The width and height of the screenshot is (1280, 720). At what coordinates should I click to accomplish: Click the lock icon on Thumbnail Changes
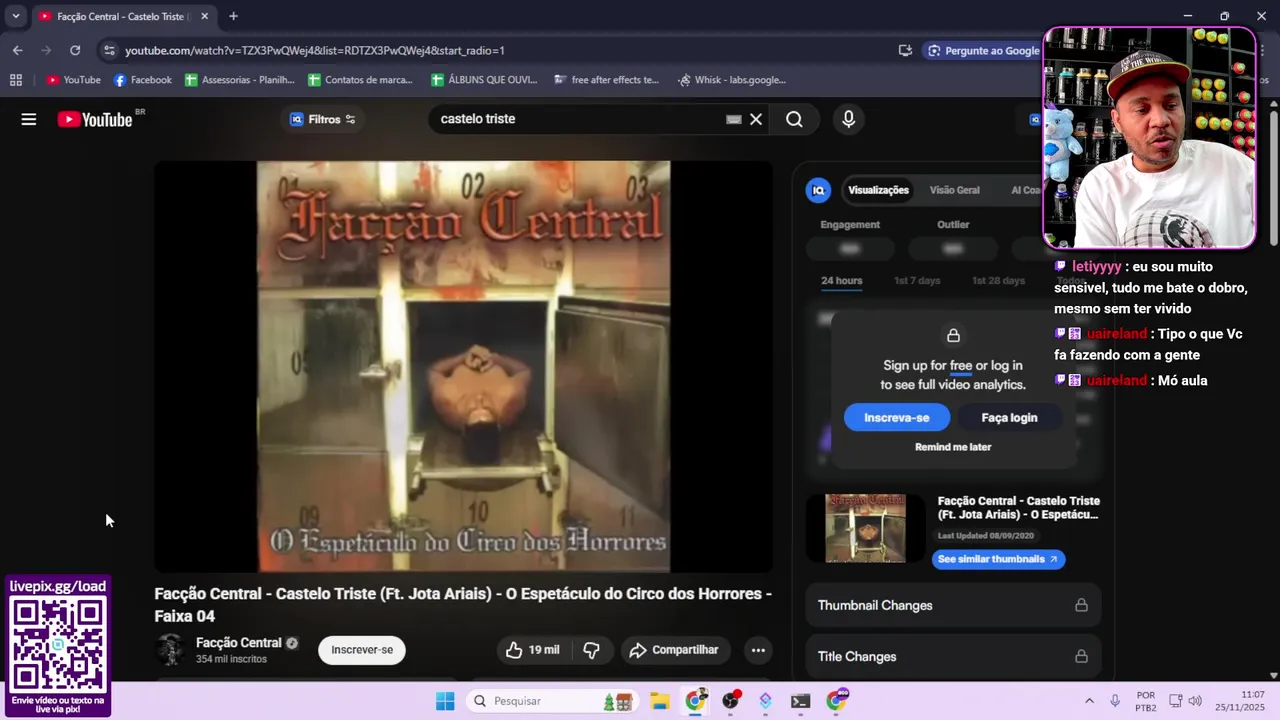pyautogui.click(x=1081, y=605)
